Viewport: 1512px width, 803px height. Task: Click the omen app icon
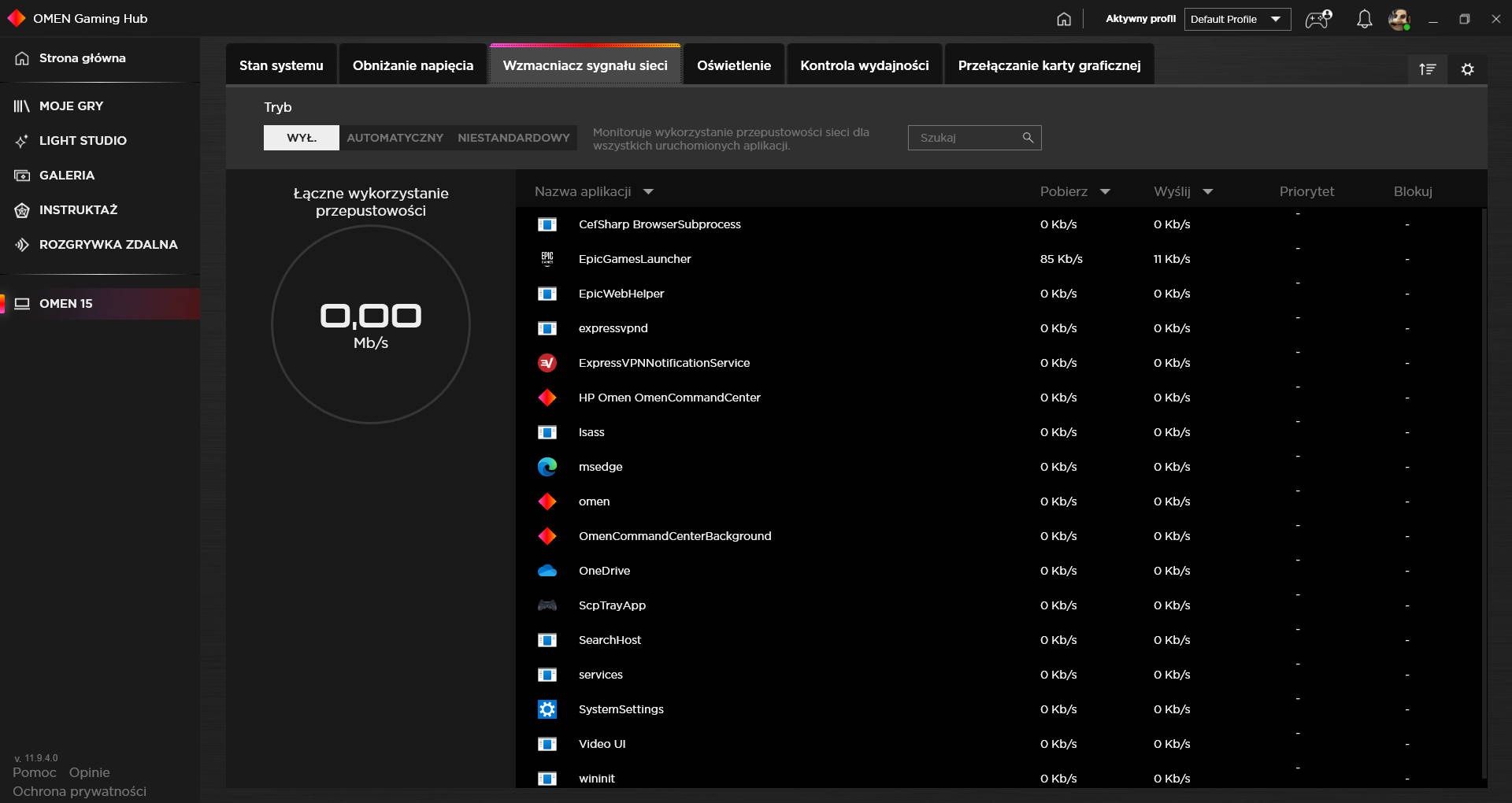point(547,501)
